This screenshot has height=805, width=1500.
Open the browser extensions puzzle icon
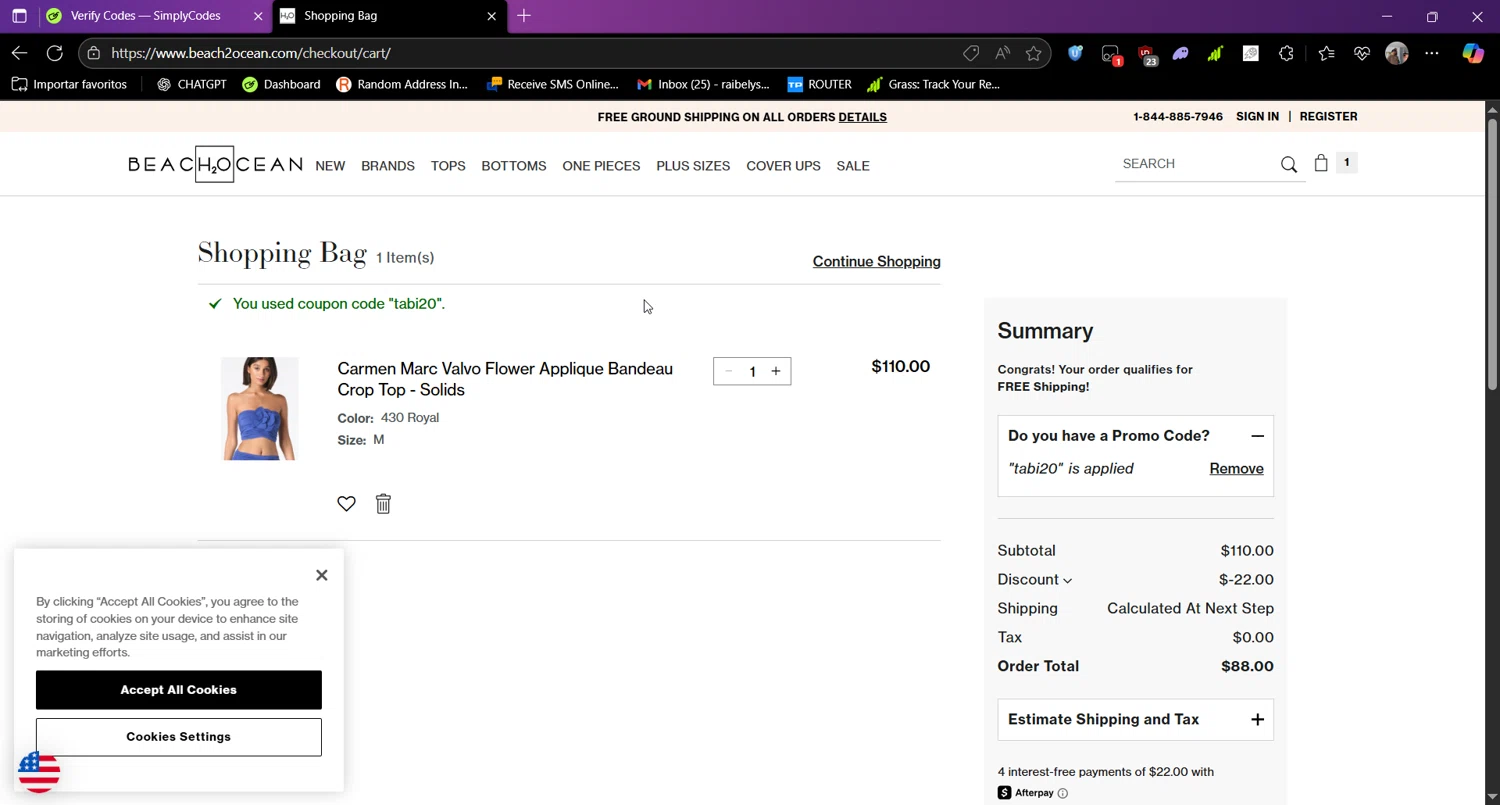1286,53
